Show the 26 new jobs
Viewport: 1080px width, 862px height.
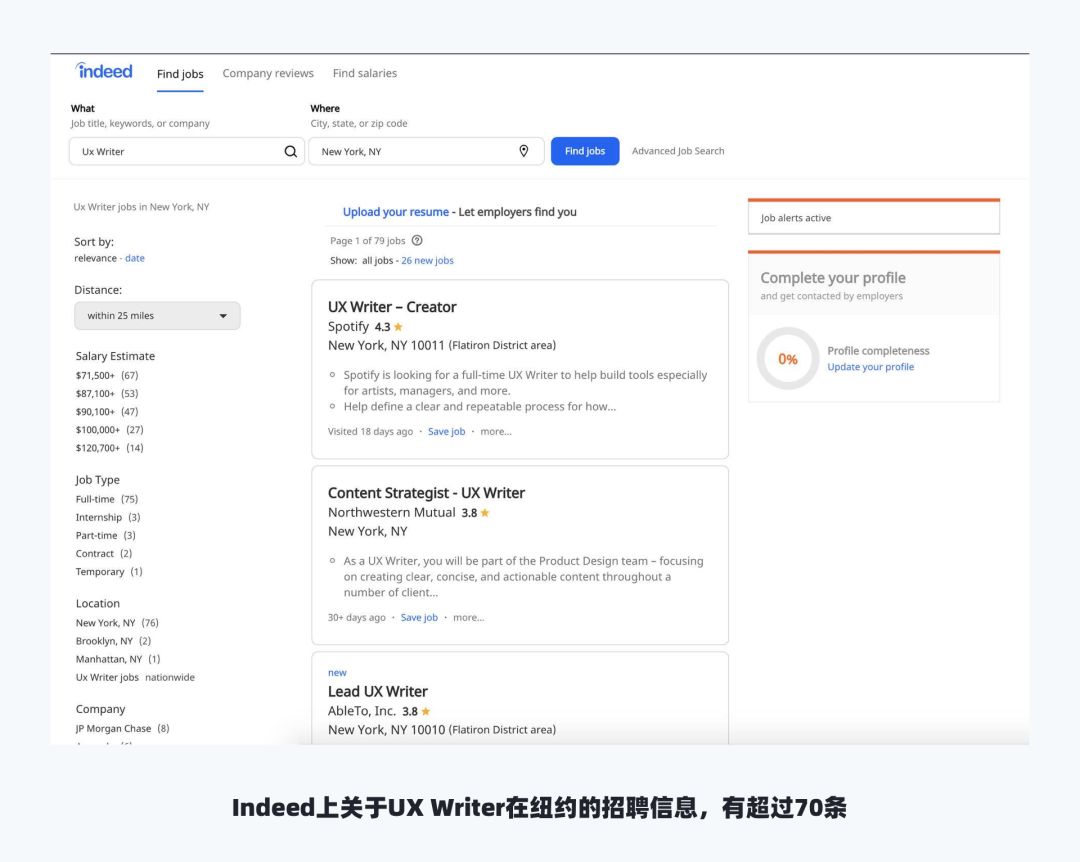coord(427,260)
